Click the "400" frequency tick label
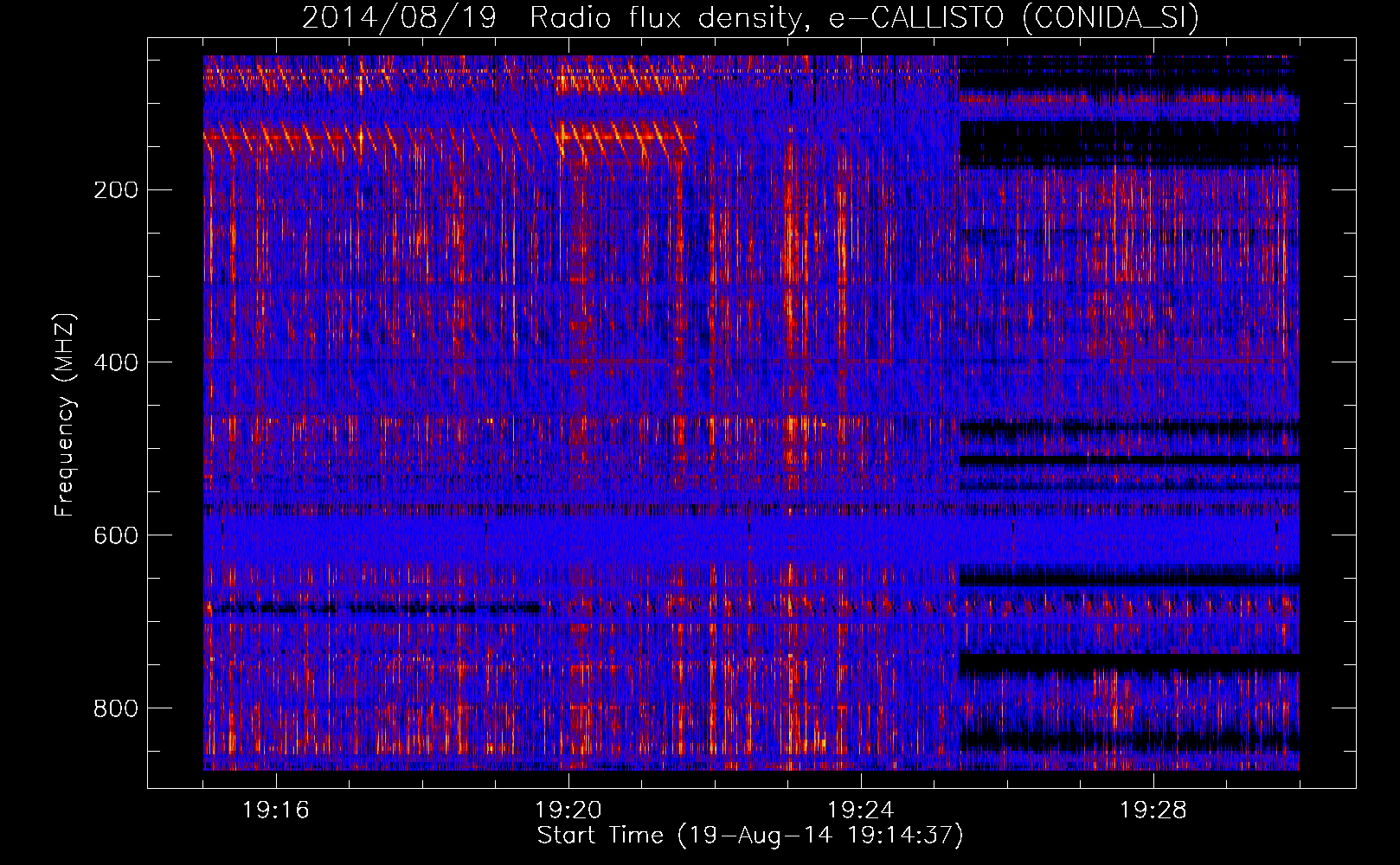1400x865 pixels. coord(116,363)
